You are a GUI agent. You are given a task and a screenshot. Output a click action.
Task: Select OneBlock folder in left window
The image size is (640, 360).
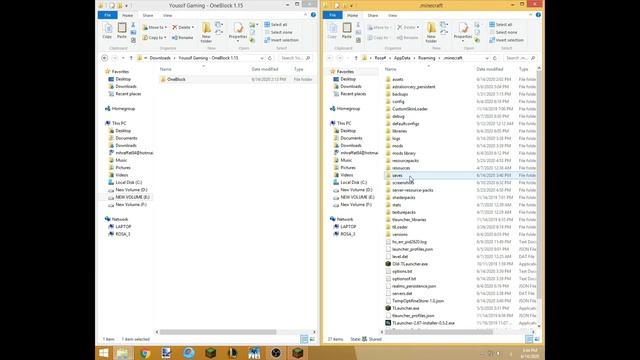point(176,79)
